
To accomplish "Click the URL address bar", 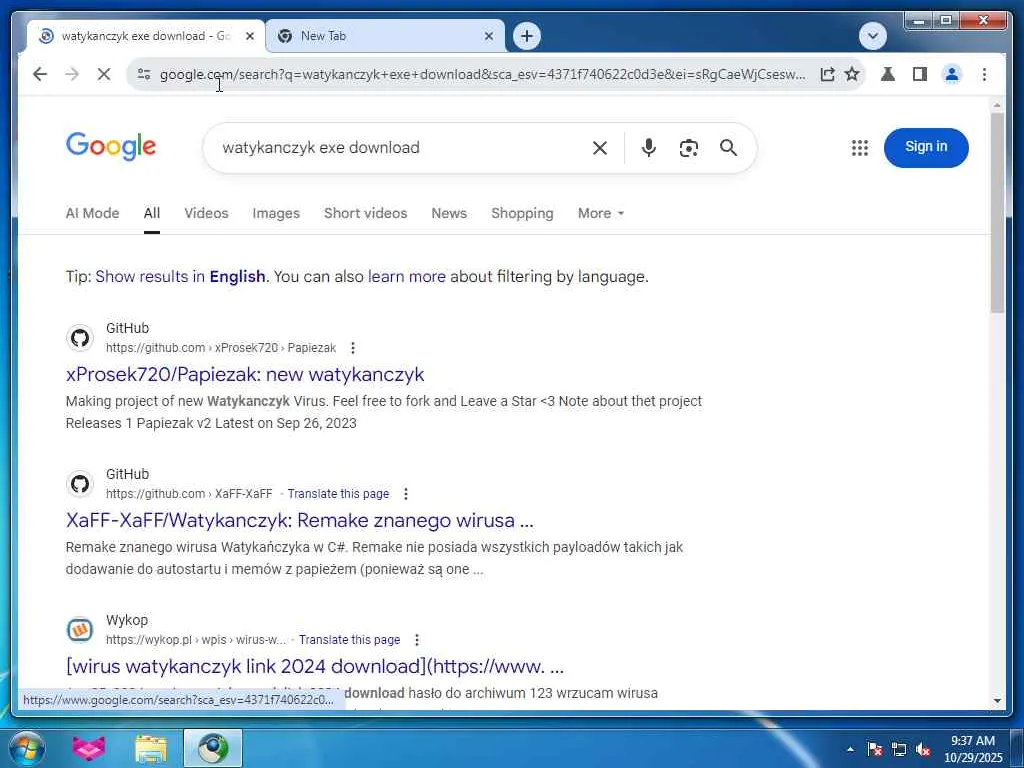I will 482,74.
